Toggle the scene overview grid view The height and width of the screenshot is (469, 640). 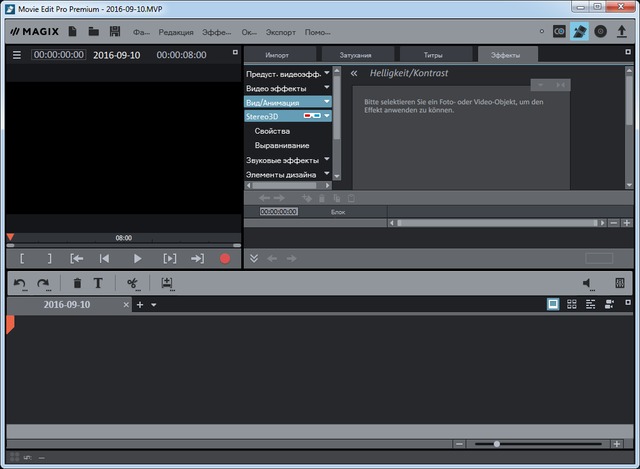(x=571, y=304)
